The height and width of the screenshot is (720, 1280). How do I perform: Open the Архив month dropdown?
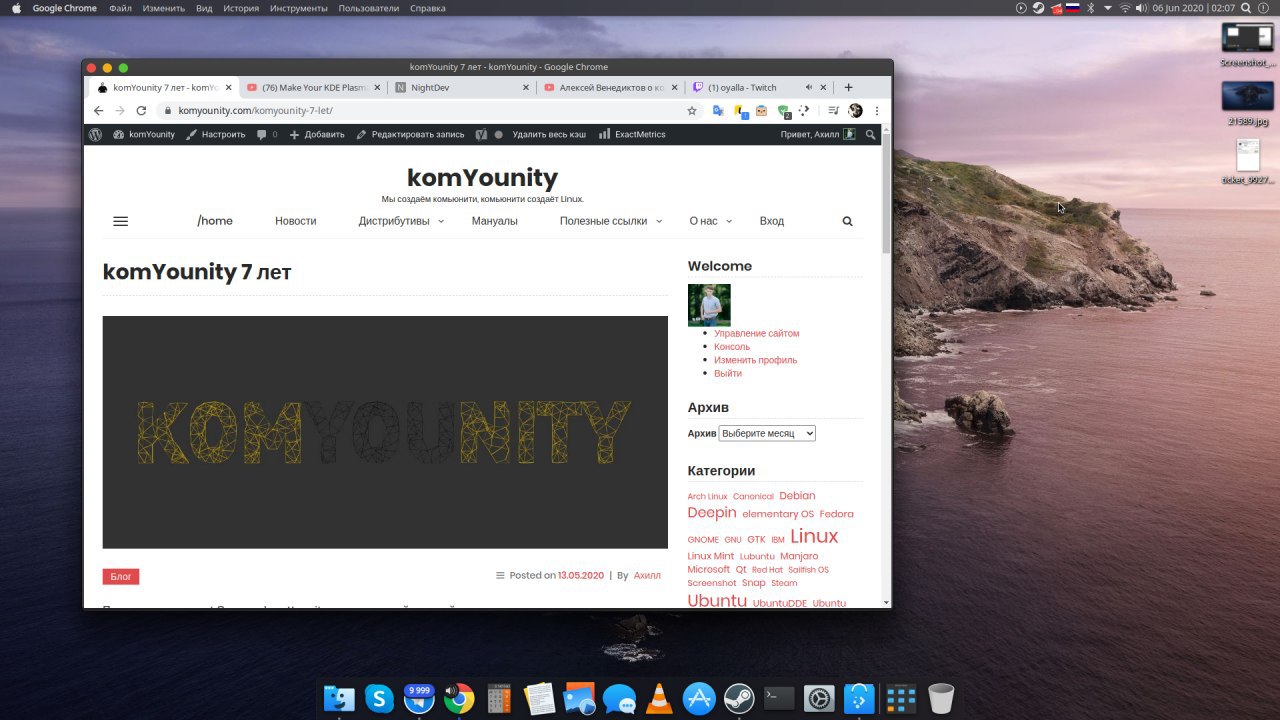coord(767,433)
